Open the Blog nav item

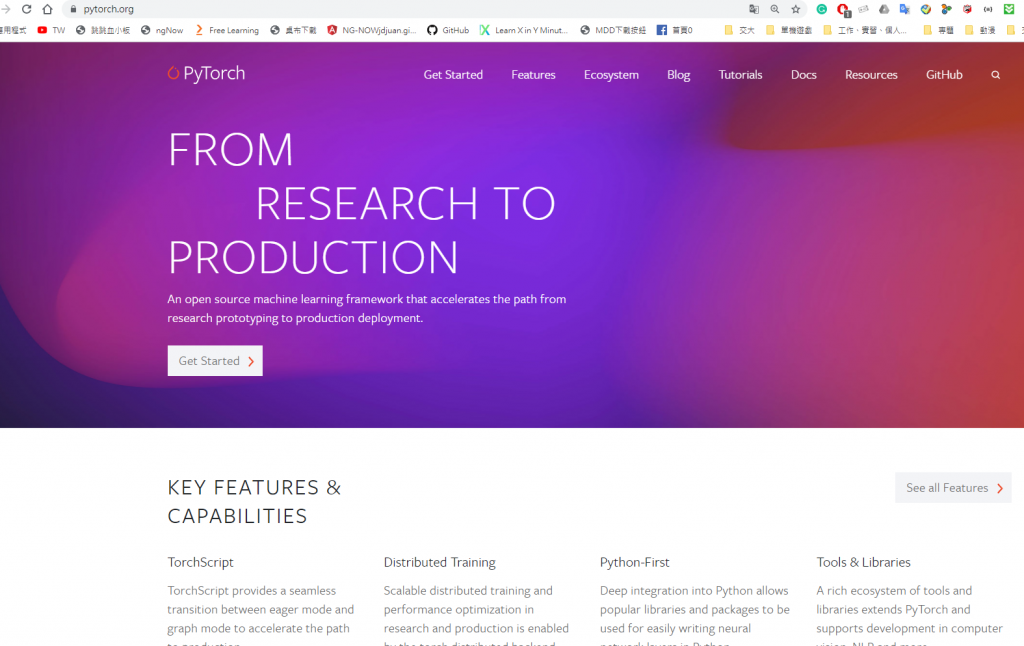point(679,74)
